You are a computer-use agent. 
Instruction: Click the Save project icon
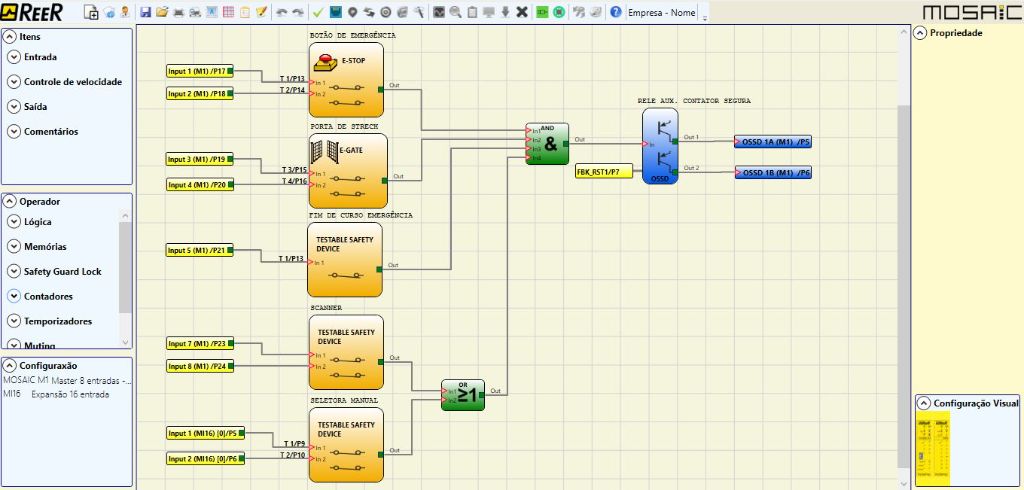click(146, 12)
